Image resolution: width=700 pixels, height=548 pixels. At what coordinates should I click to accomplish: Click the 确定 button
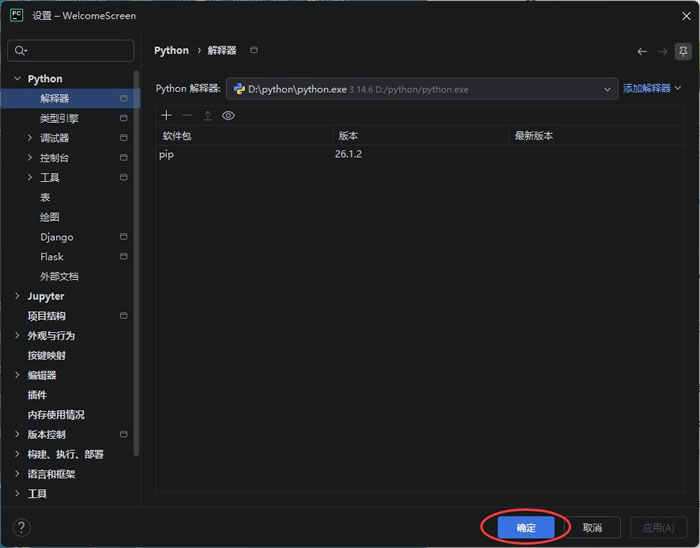pos(526,527)
